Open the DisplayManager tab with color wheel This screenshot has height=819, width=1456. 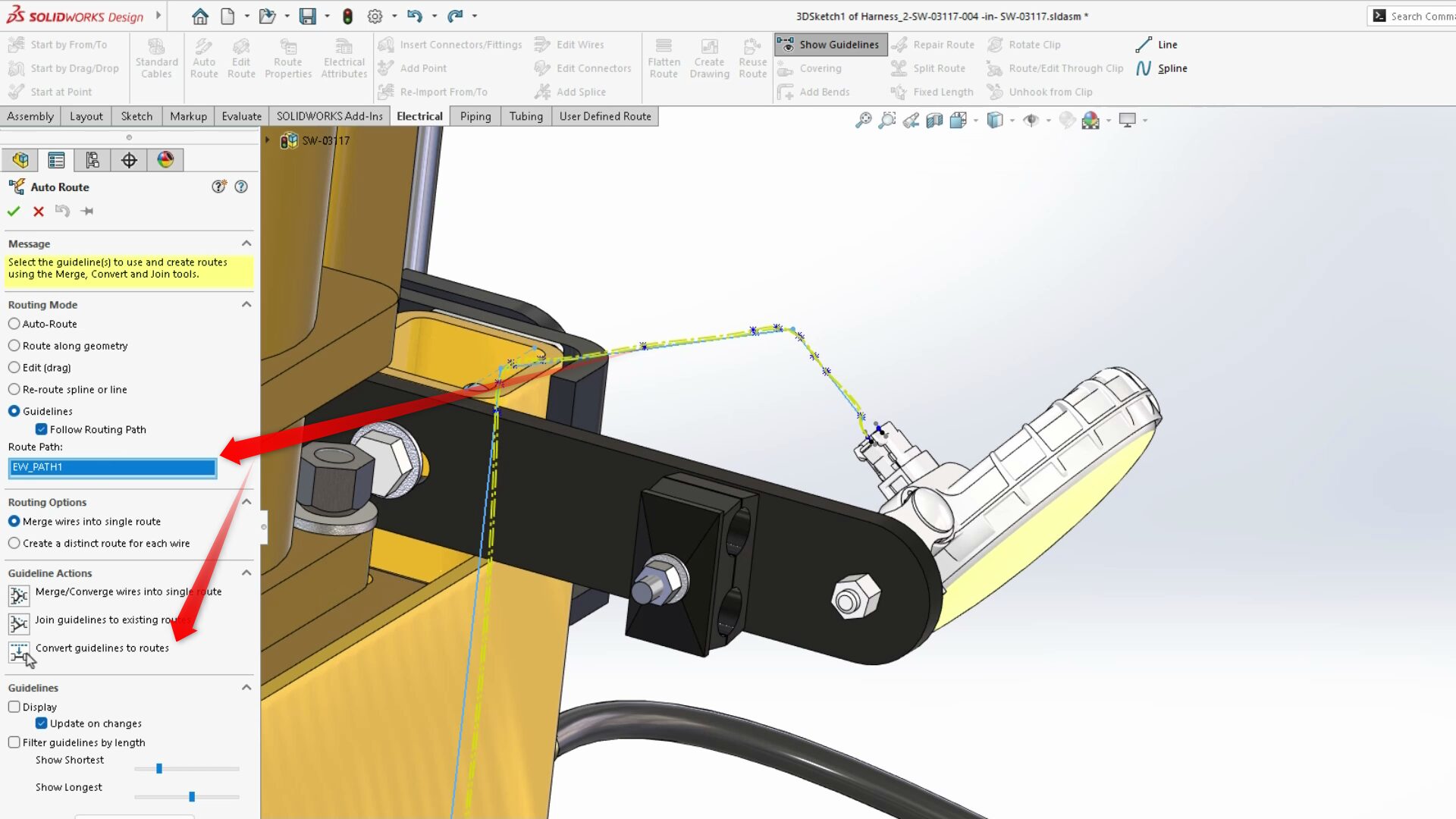pyautogui.click(x=165, y=160)
